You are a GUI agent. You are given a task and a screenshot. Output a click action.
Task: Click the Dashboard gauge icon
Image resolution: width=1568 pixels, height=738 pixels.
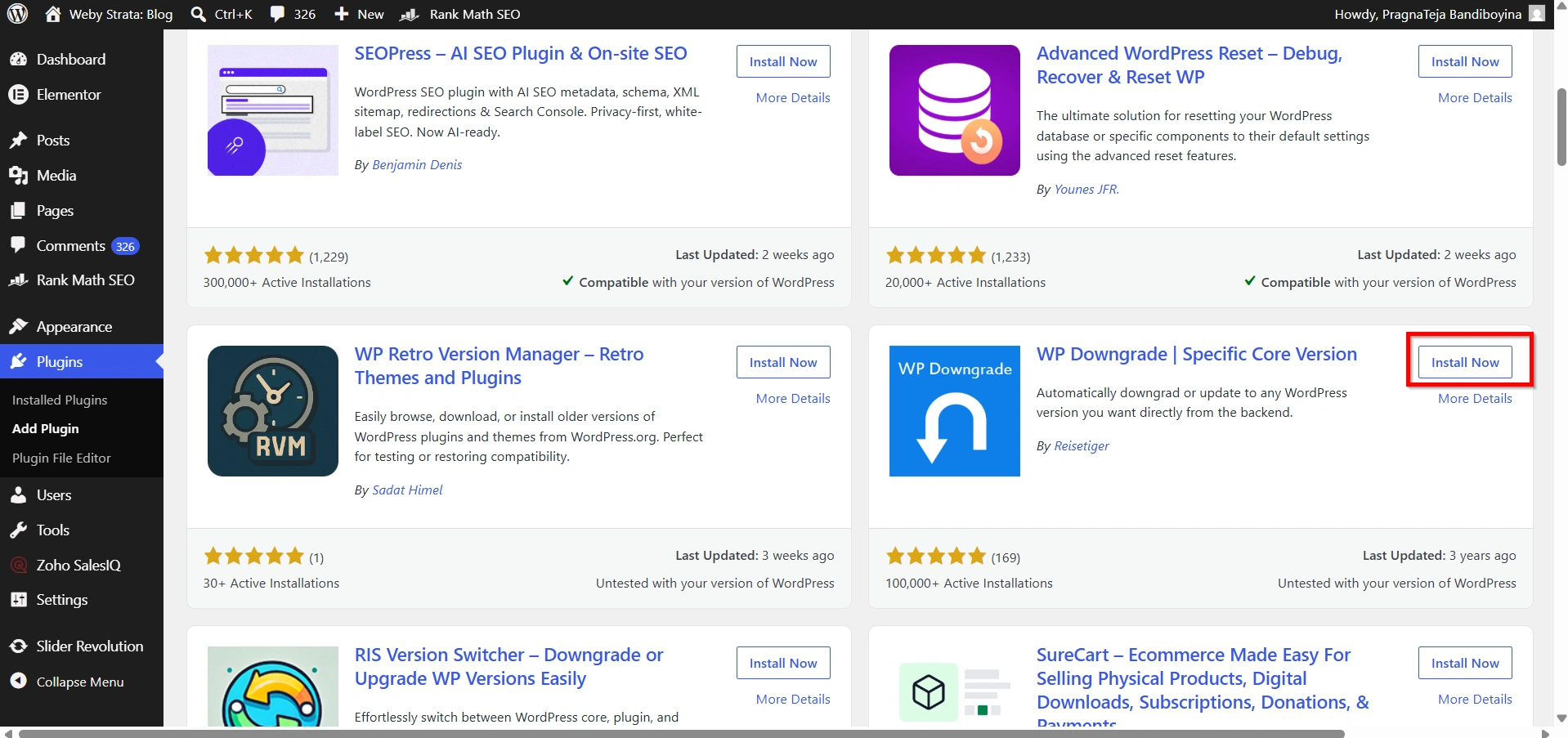[x=18, y=60]
